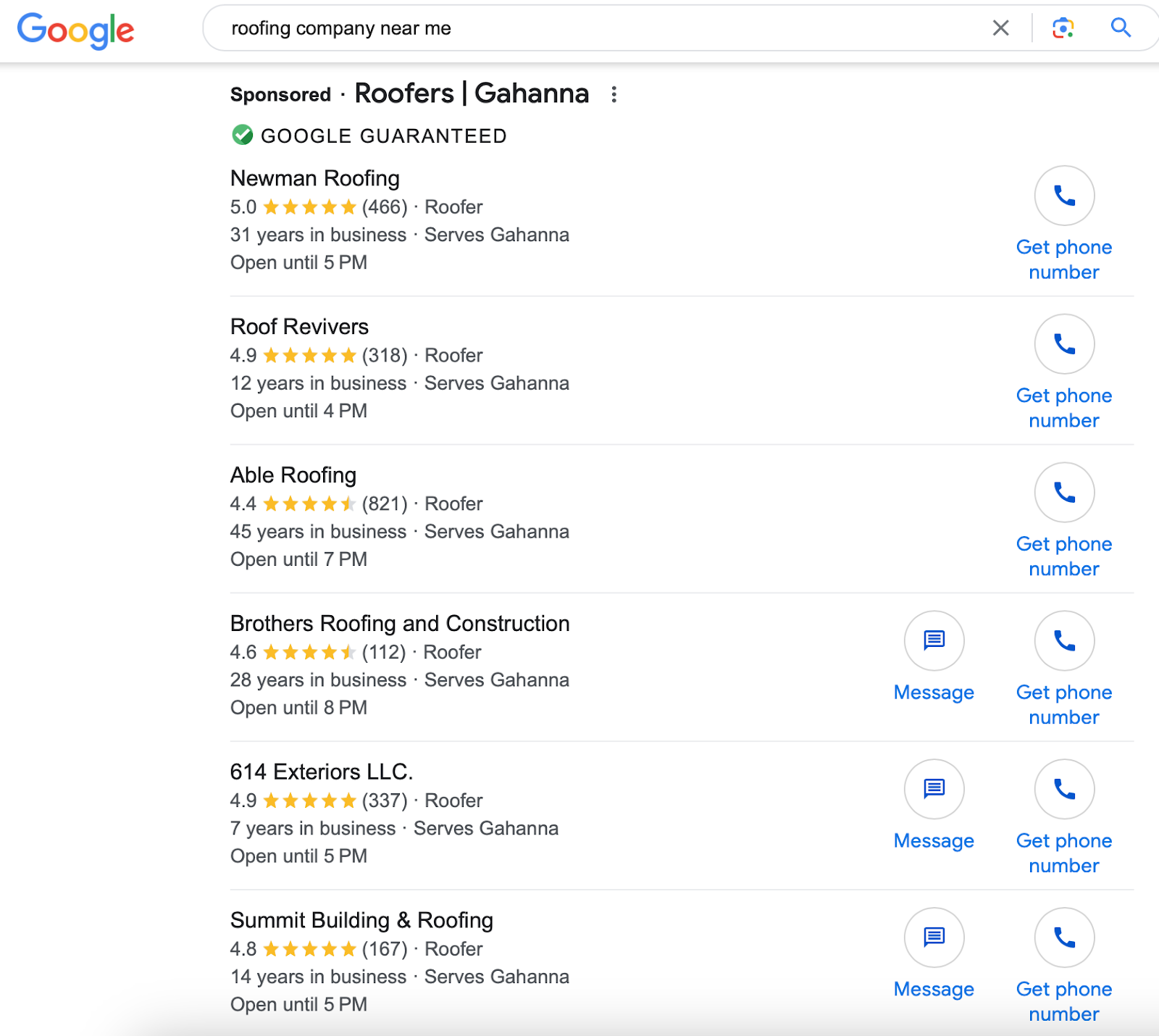The height and width of the screenshot is (1036, 1159).
Task: Click phone icon for Newman Roofing
Action: coord(1064,196)
